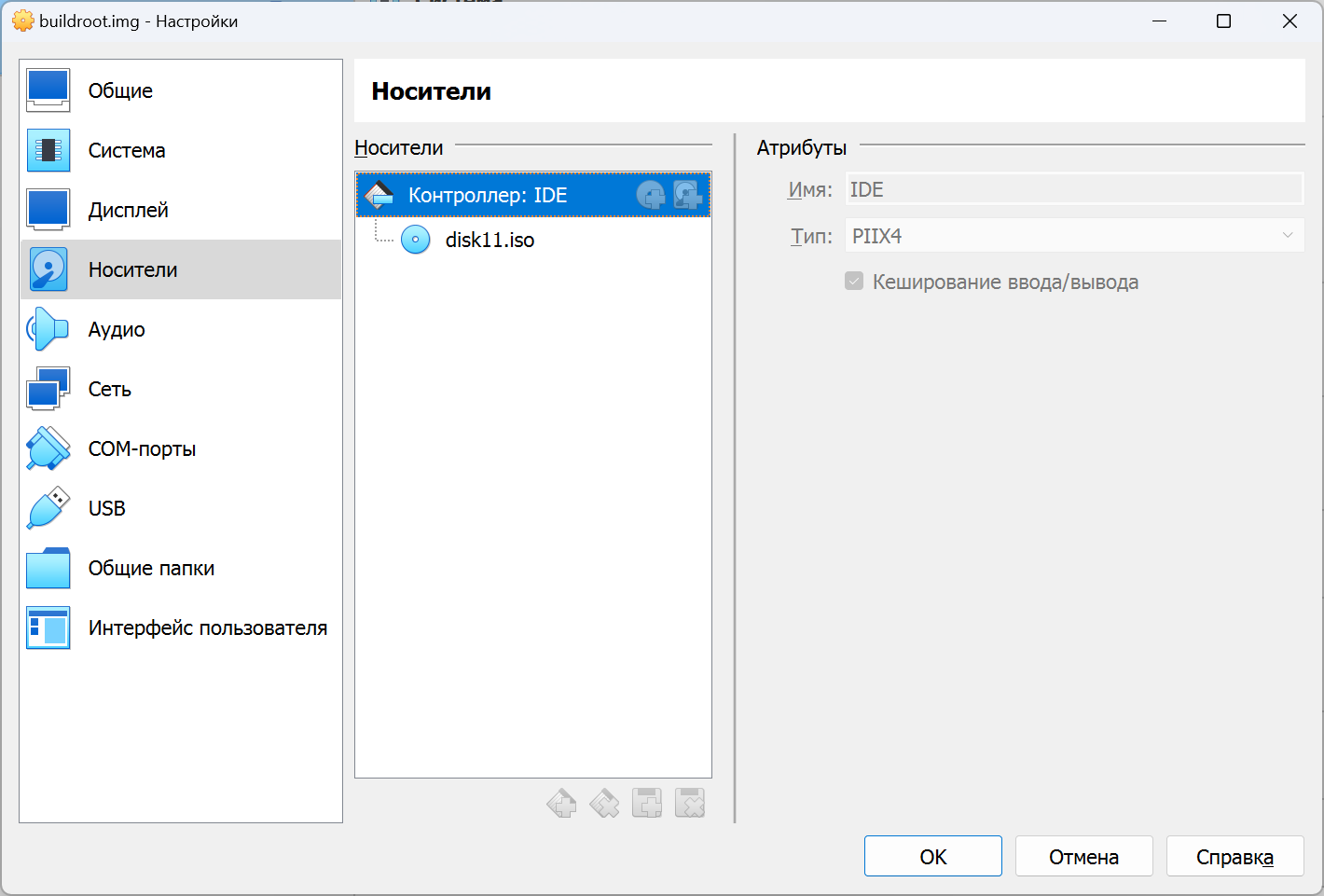The width and height of the screenshot is (1324, 896).
Task: Go to the Сеть settings category
Action: click(x=181, y=389)
